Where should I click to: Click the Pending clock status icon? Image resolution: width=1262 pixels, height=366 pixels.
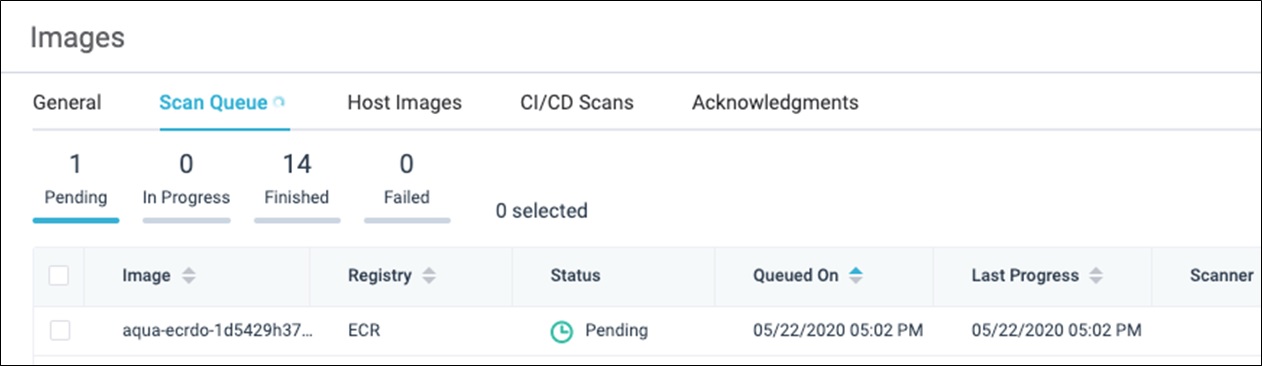coord(562,331)
